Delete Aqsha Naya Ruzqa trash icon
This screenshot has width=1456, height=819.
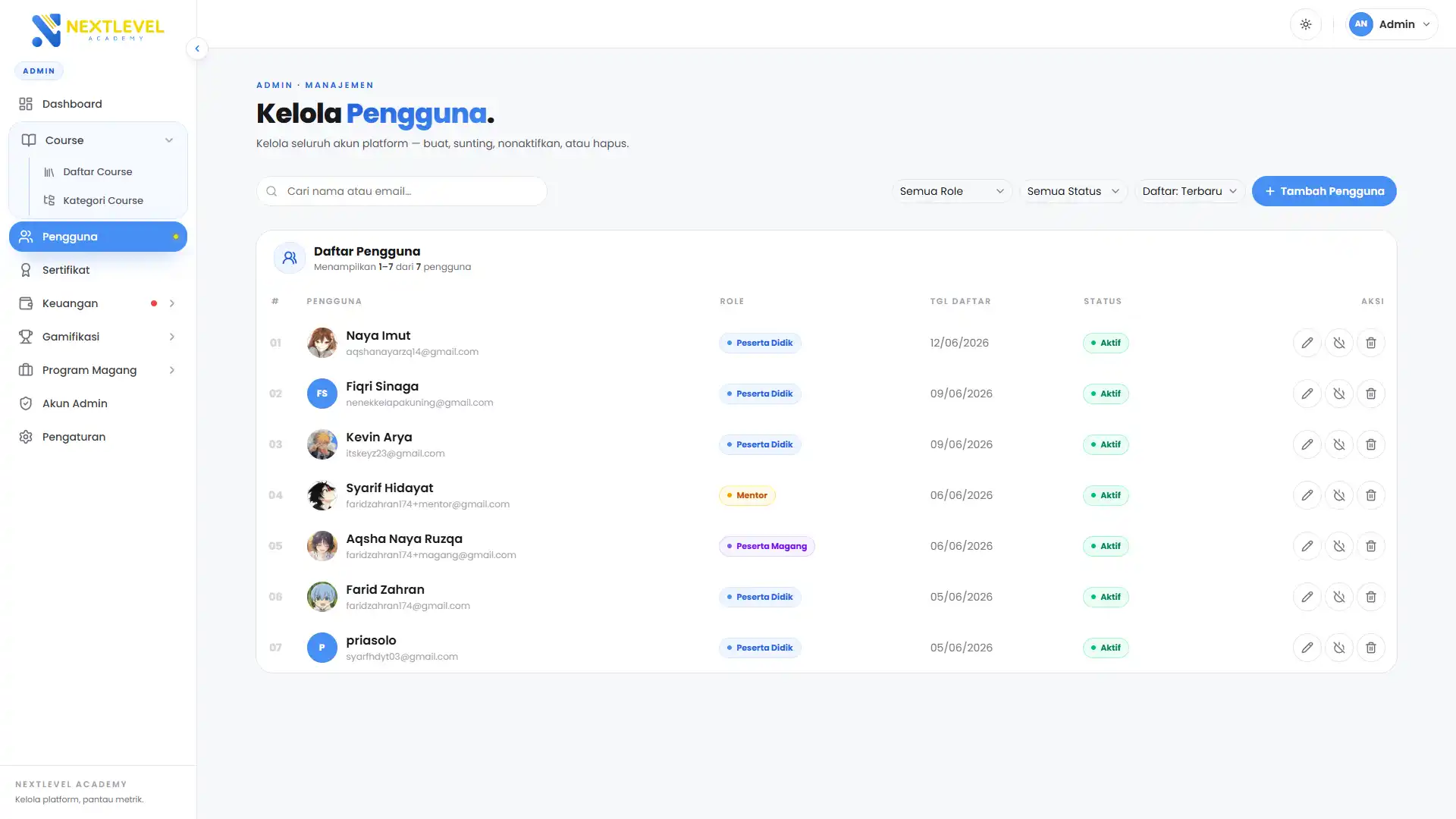tap(1370, 546)
